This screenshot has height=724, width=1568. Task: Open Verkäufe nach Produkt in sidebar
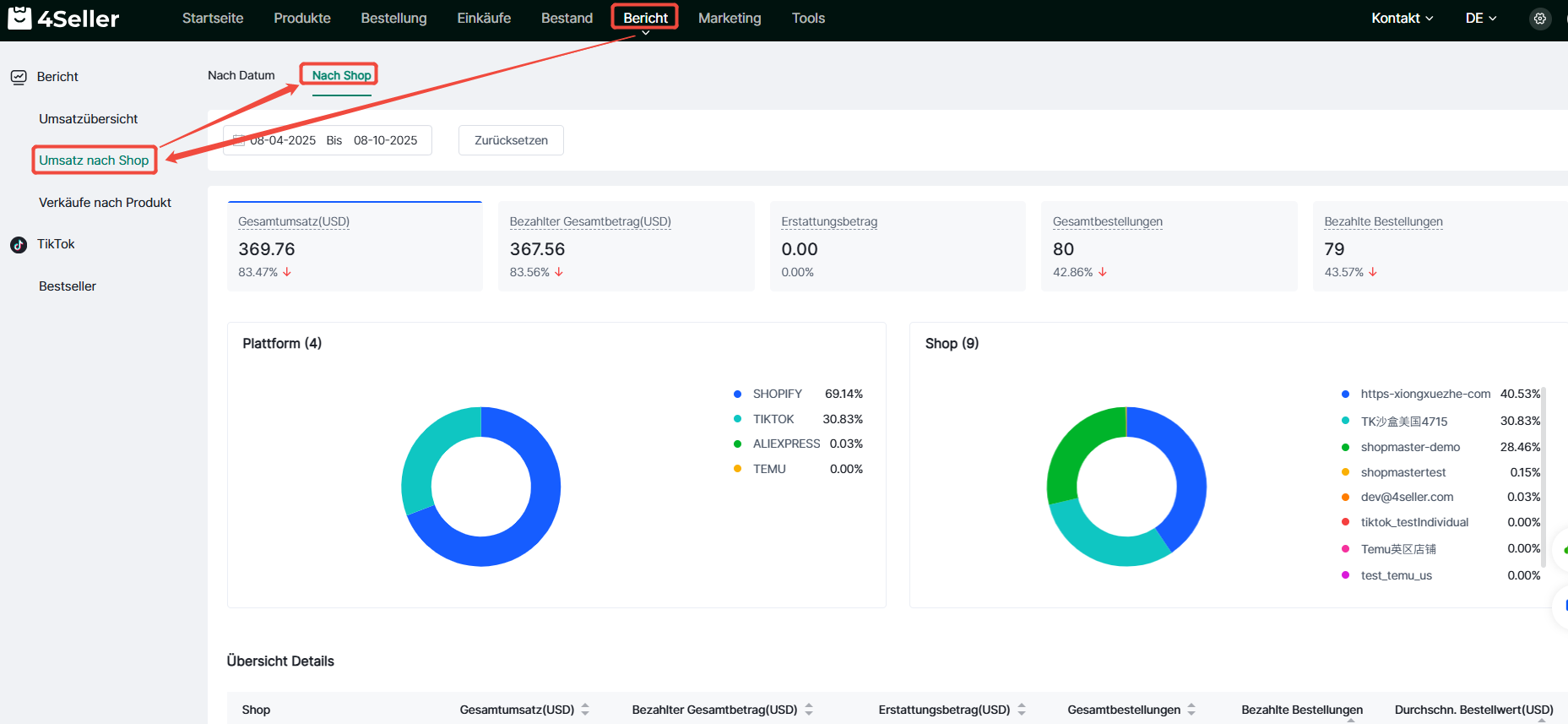click(105, 203)
